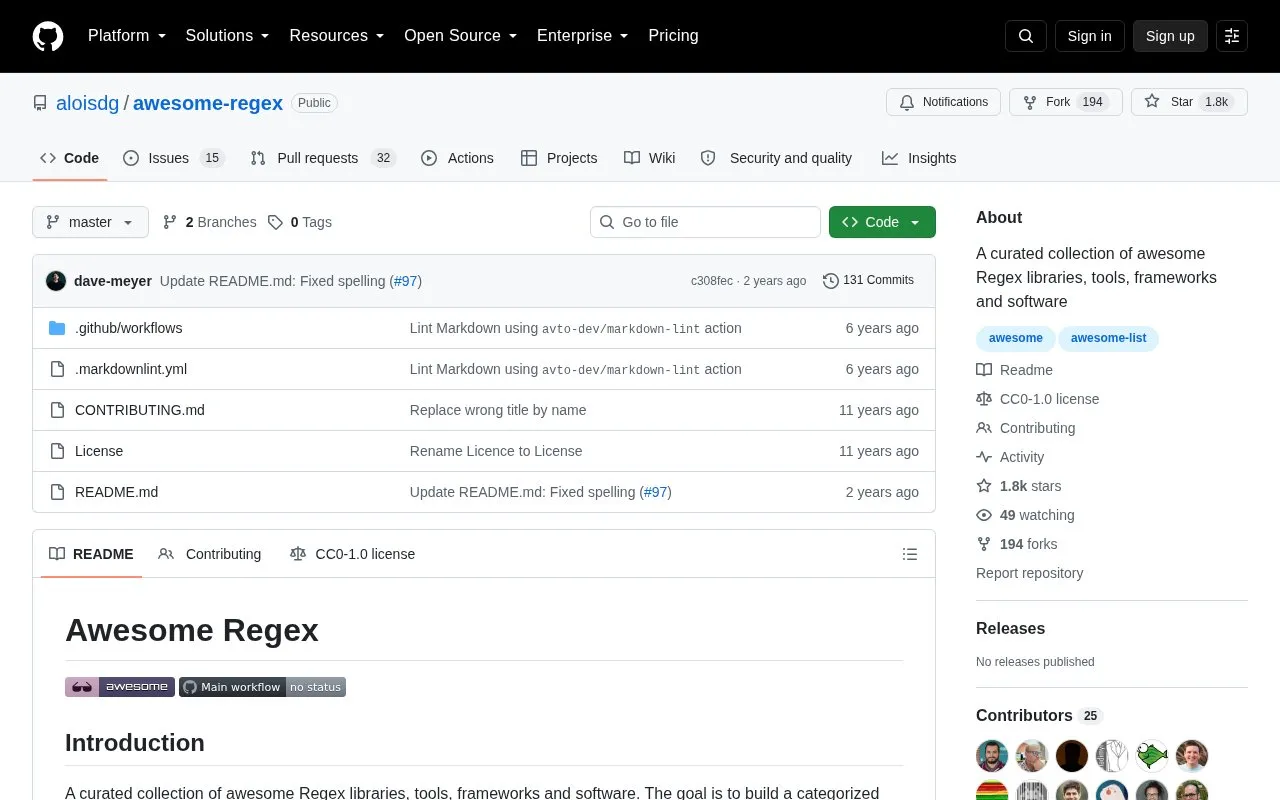Click the repository book icon beside aloisdg
Image resolution: width=1280 pixels, height=800 pixels.
(x=40, y=103)
